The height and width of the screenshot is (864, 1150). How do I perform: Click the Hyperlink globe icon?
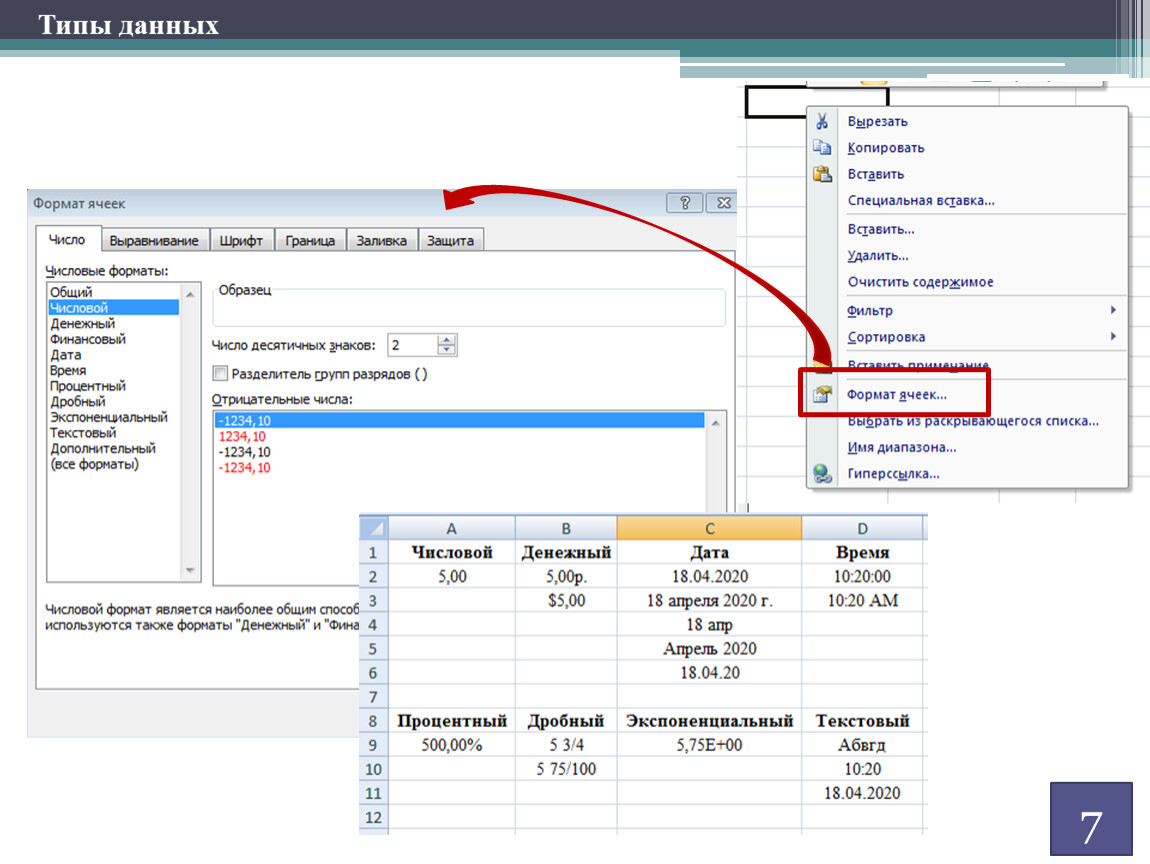[822, 474]
